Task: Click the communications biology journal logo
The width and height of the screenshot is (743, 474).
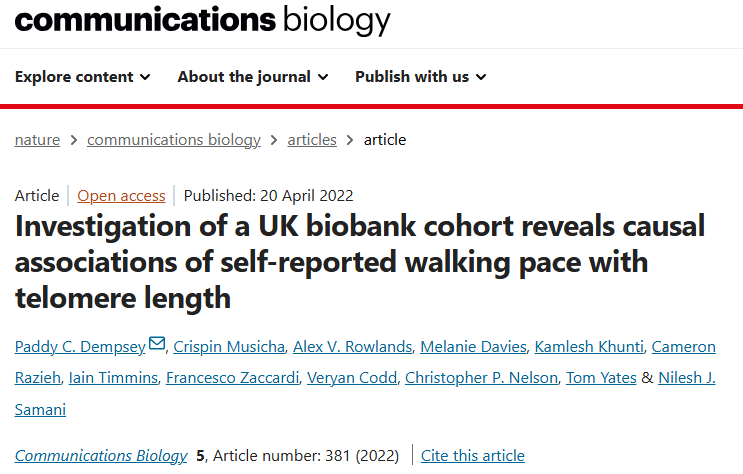Action: 202,19
